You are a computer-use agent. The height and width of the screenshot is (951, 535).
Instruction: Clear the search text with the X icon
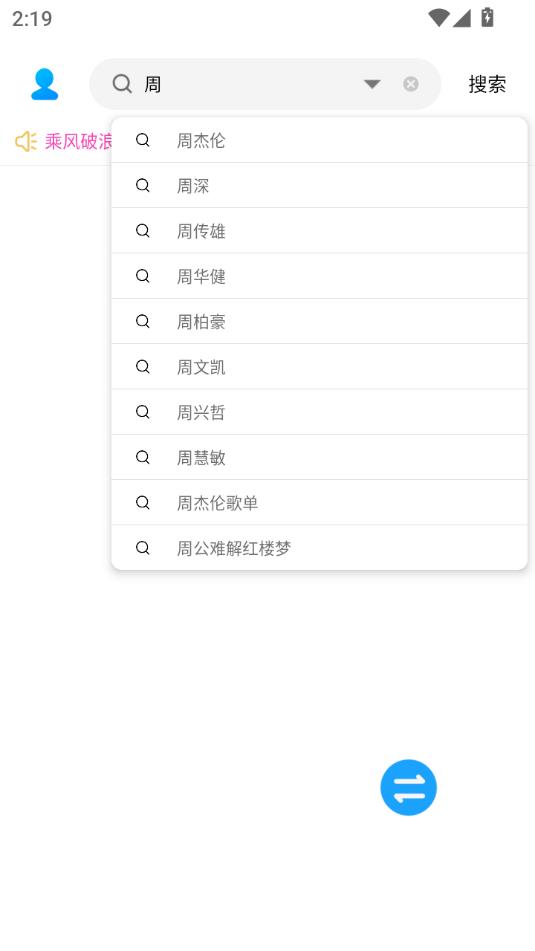411,84
